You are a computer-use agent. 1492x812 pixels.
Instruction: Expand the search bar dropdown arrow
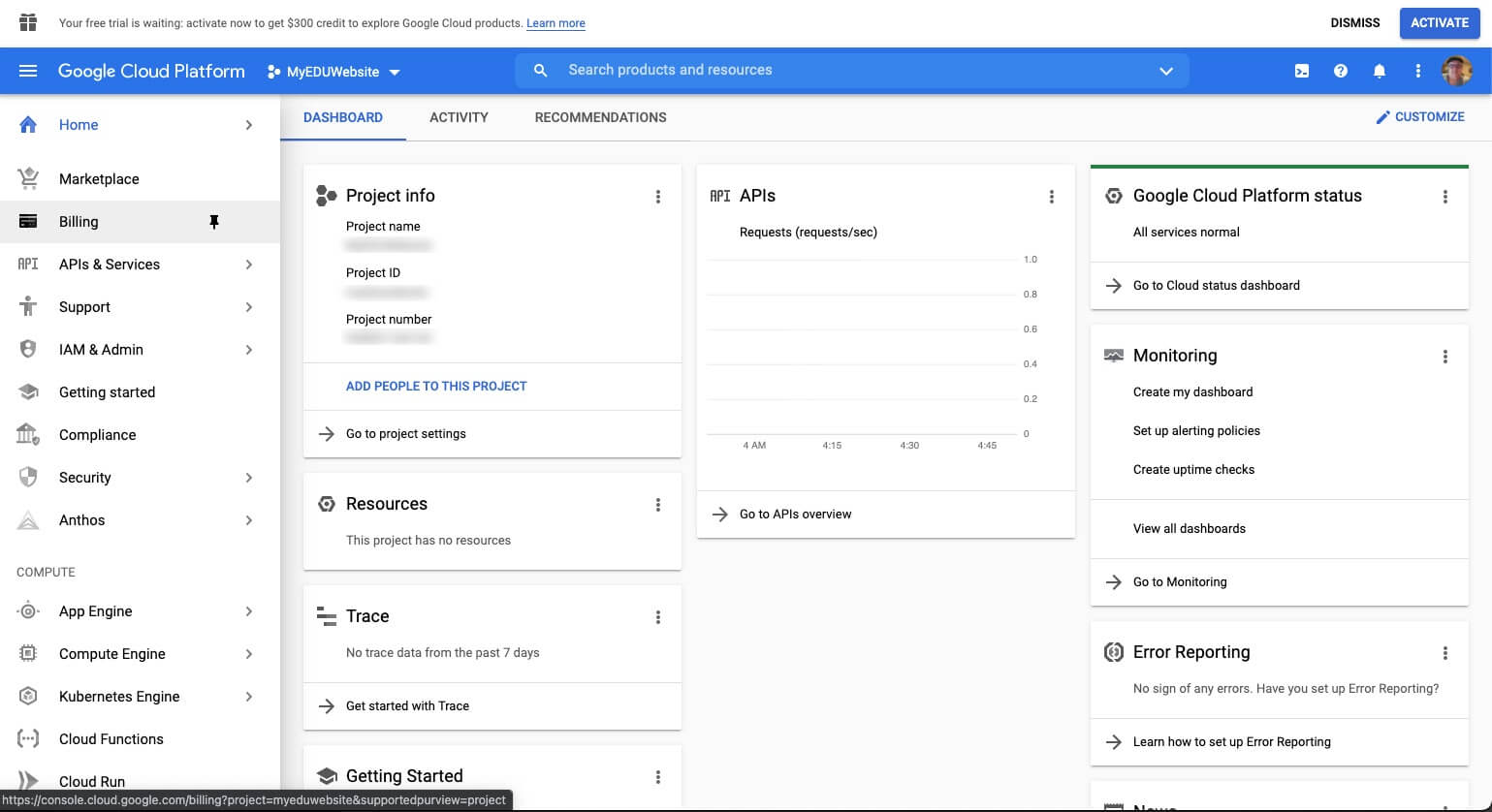point(1166,71)
